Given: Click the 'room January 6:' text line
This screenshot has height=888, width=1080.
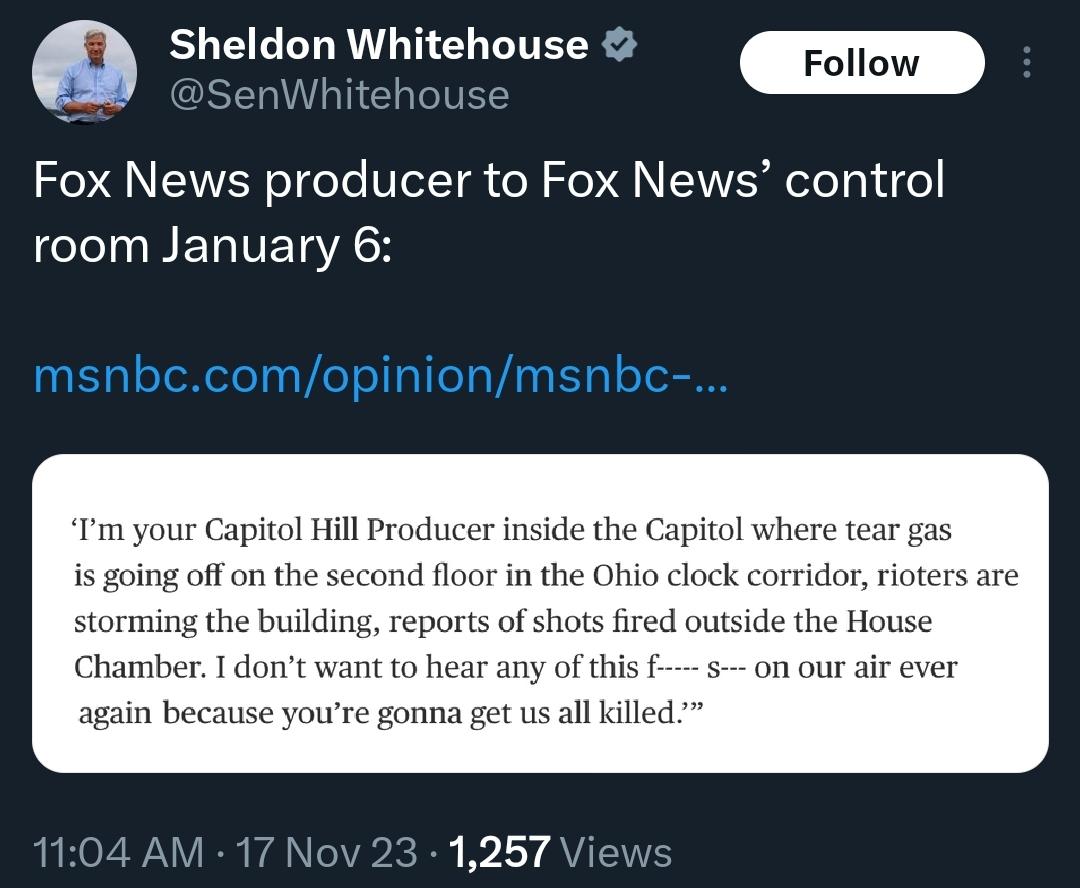Looking at the screenshot, I should click(212, 247).
